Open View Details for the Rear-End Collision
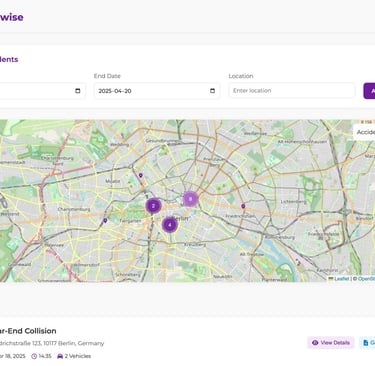Screen dimensions: 375x366 click(331, 343)
